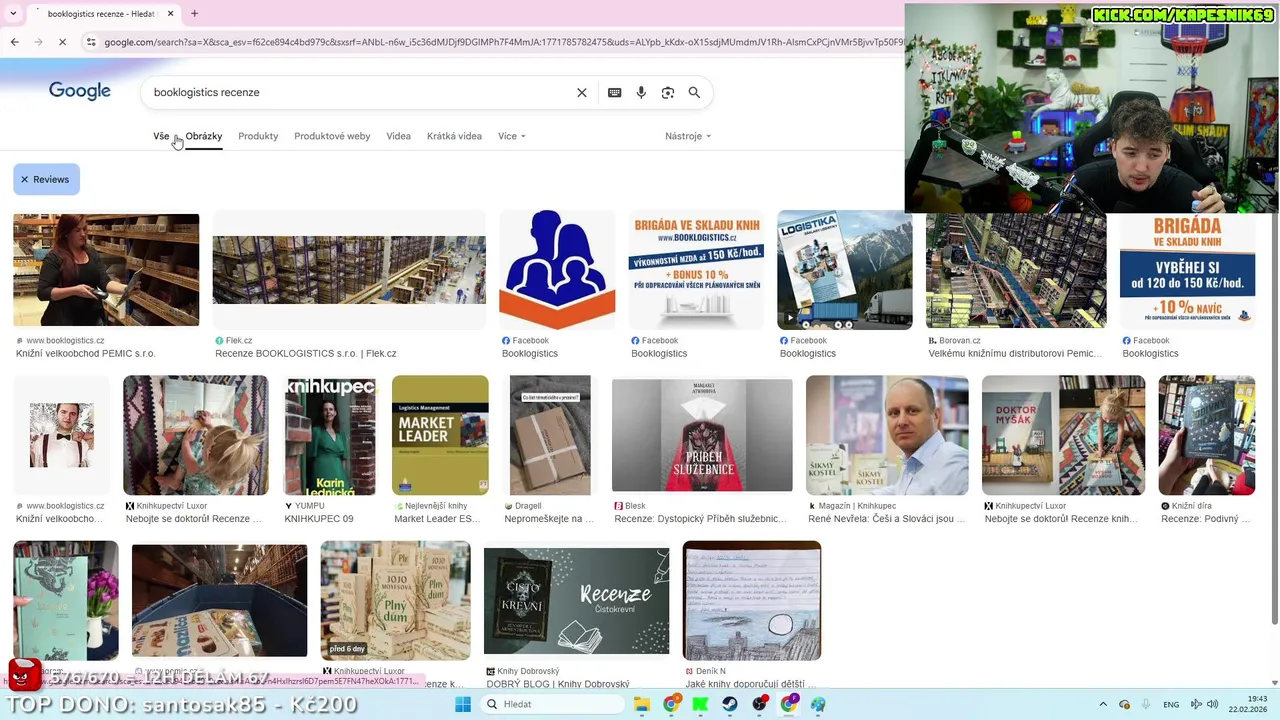The image size is (1280, 720).
Task: Expand the Nástroje tools dropdown
Action: (688, 136)
